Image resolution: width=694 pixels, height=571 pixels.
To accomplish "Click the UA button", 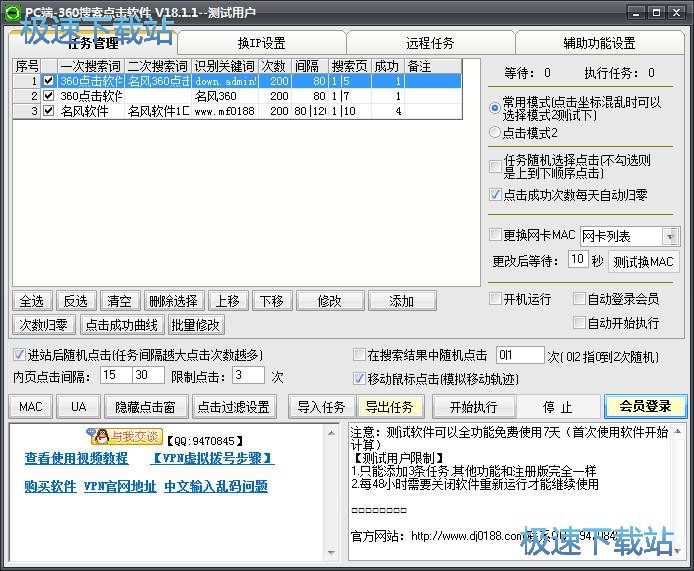I will tap(79, 406).
